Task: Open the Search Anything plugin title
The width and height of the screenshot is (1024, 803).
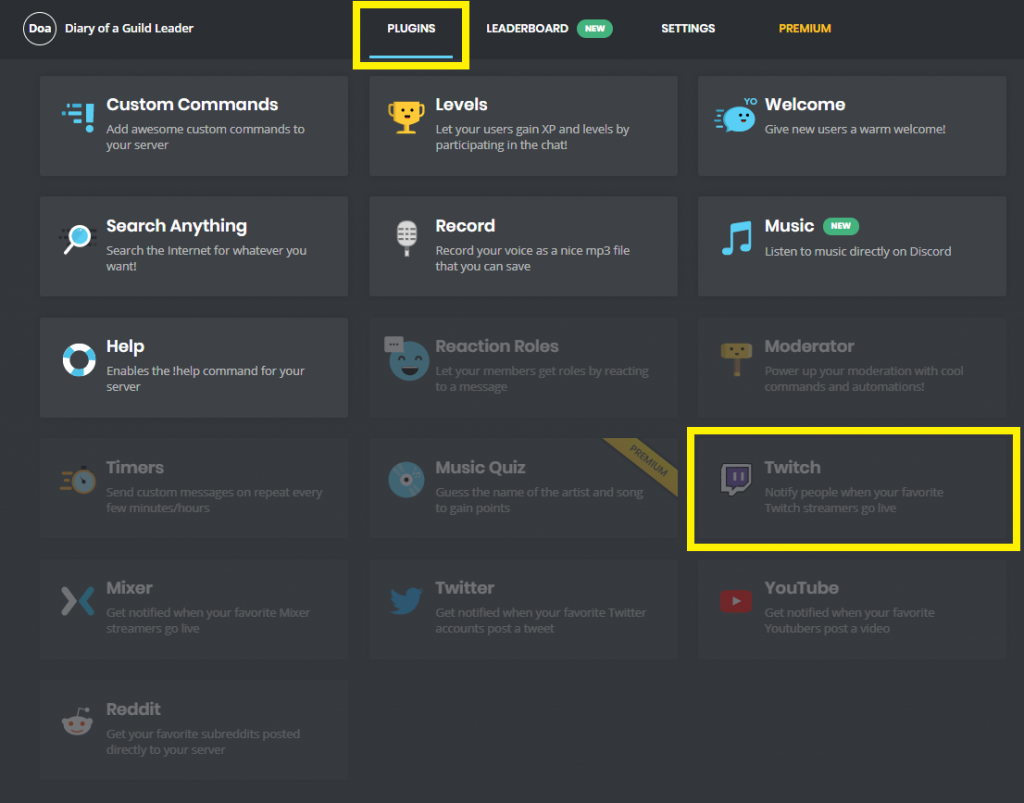Action: (x=176, y=226)
